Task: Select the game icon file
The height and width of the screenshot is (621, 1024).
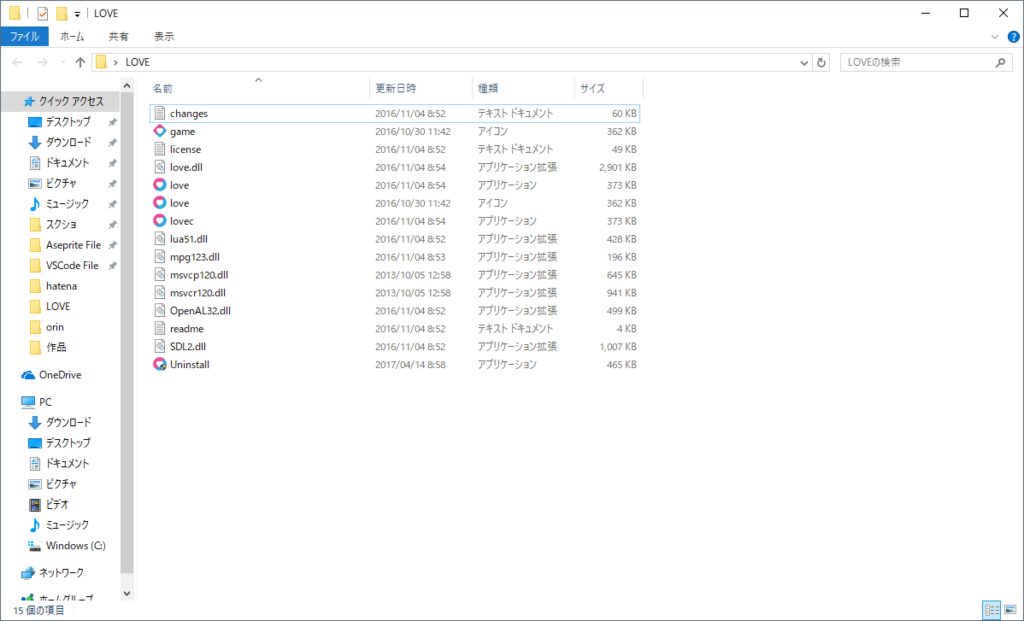Action: click(159, 131)
